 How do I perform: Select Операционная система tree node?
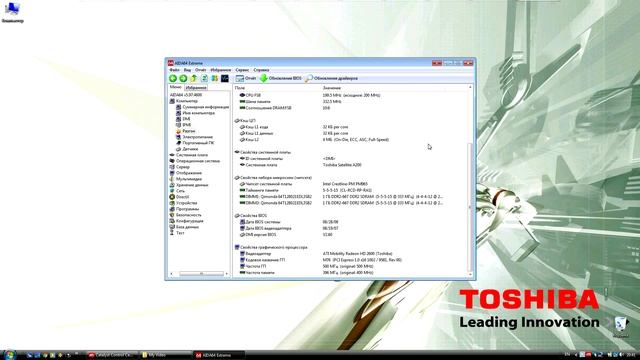(195, 161)
